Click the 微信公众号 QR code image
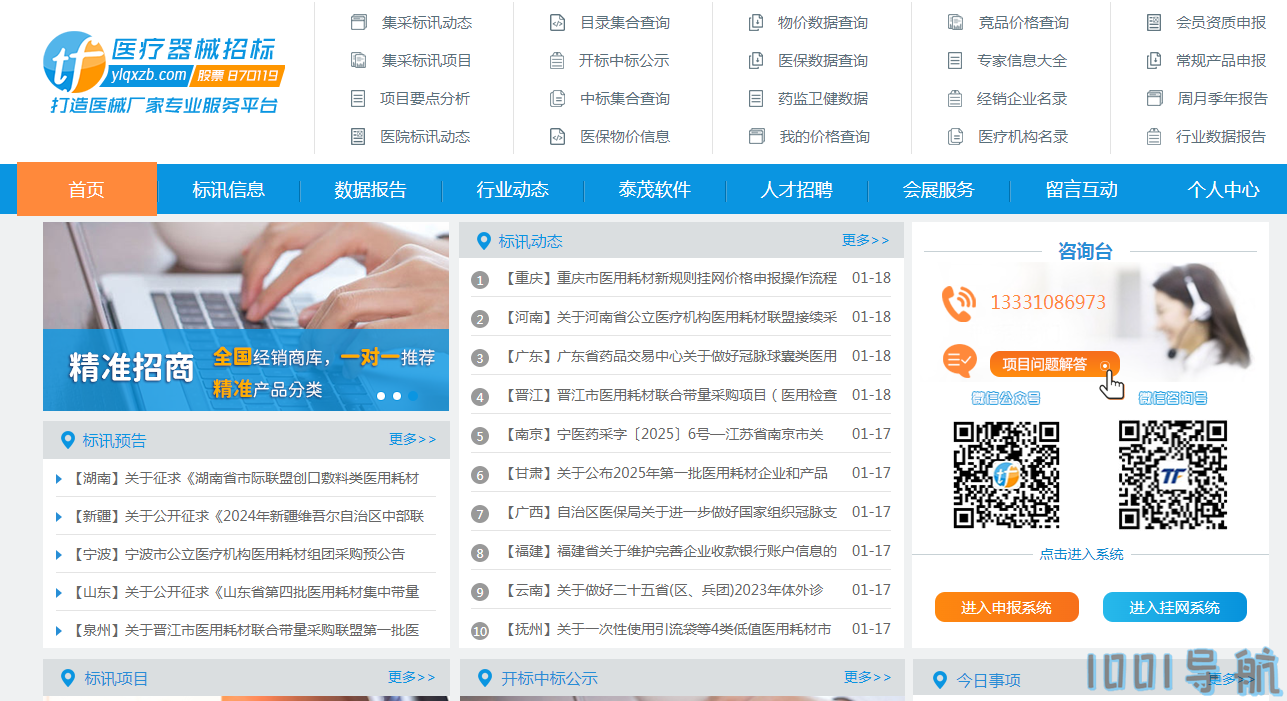The width and height of the screenshot is (1287, 701). pos(1005,474)
